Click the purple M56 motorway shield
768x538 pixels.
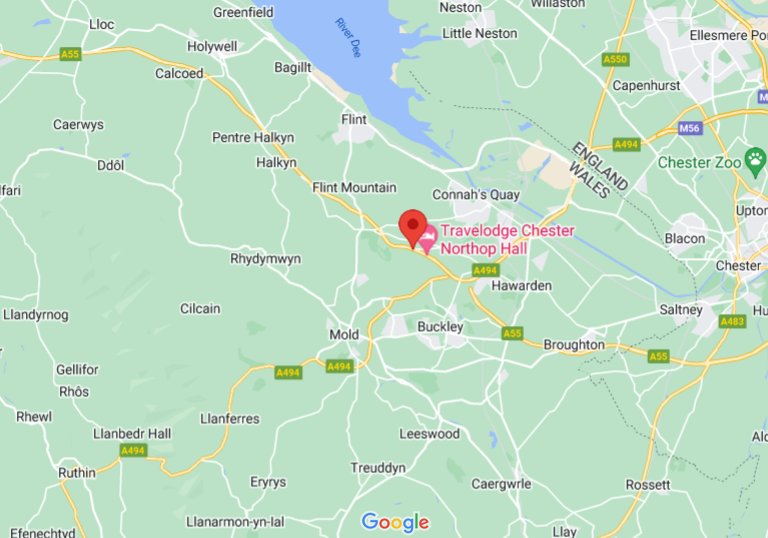pos(690,128)
